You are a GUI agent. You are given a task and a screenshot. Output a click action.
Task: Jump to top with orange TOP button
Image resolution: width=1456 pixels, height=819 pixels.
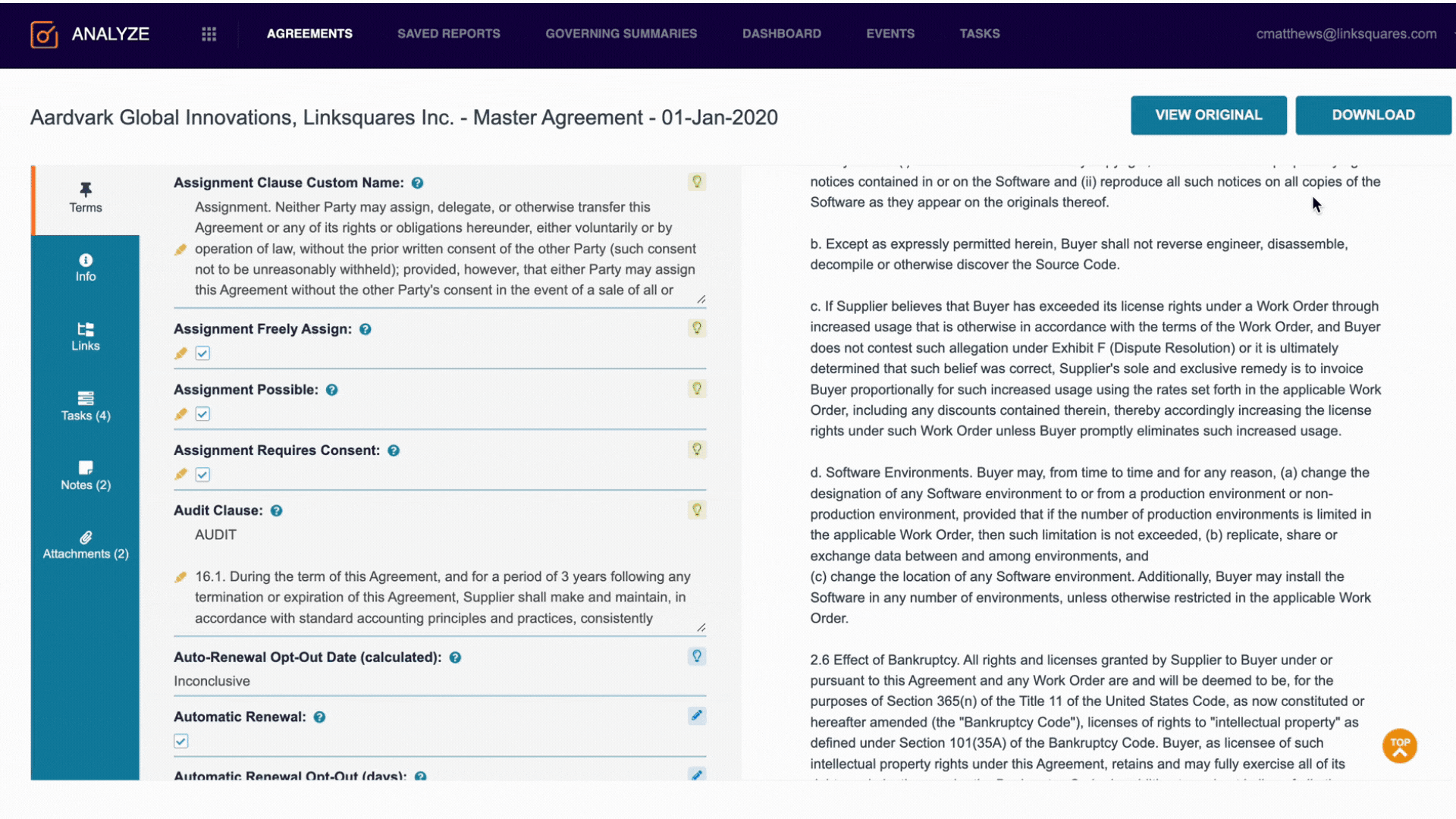point(1400,745)
